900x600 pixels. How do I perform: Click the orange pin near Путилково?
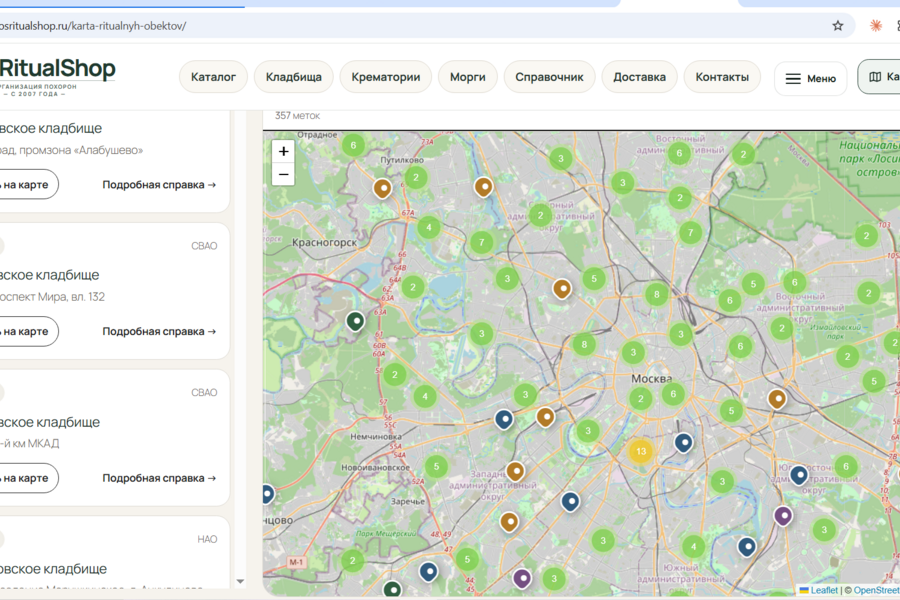click(x=383, y=188)
